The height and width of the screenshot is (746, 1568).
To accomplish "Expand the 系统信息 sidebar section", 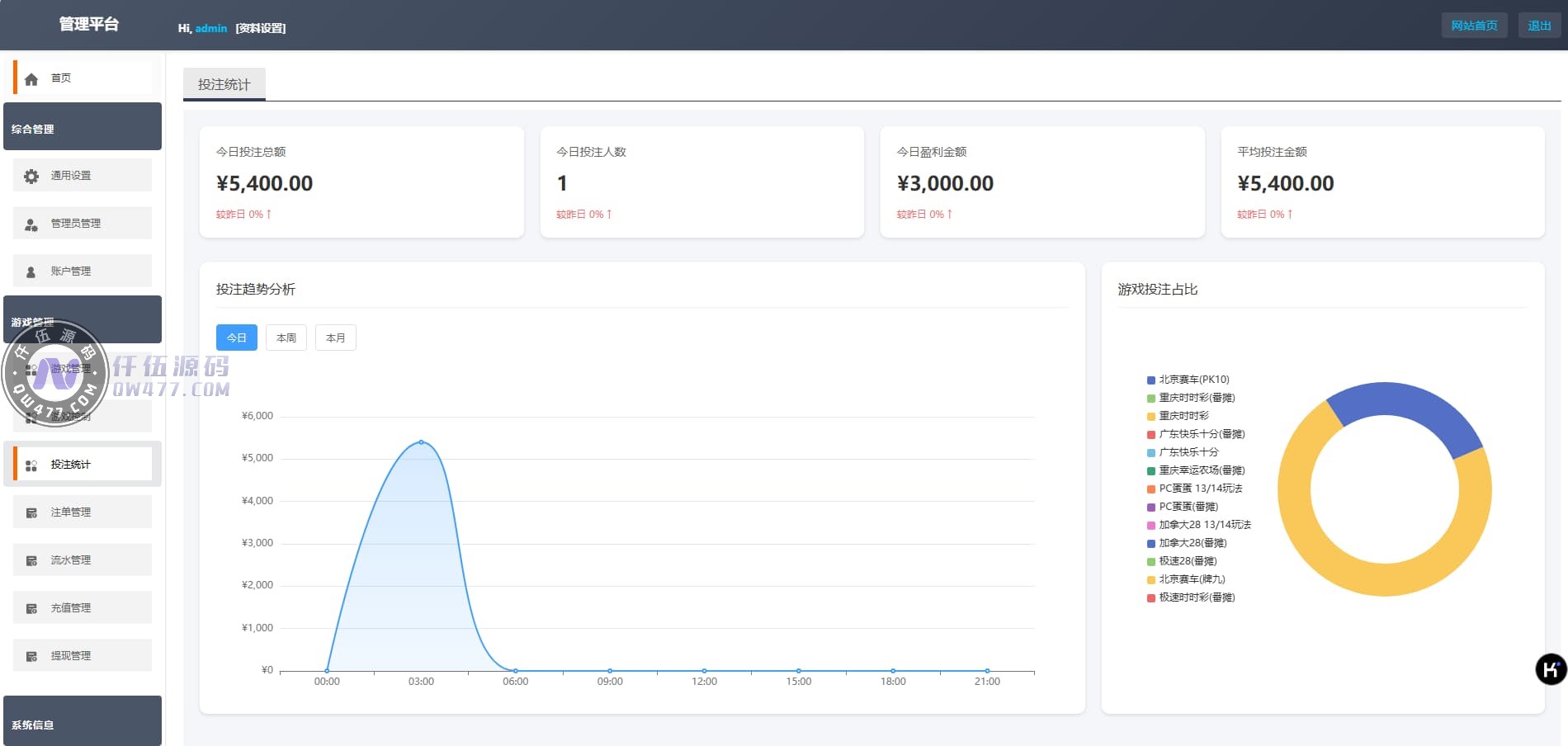I will pos(83,723).
